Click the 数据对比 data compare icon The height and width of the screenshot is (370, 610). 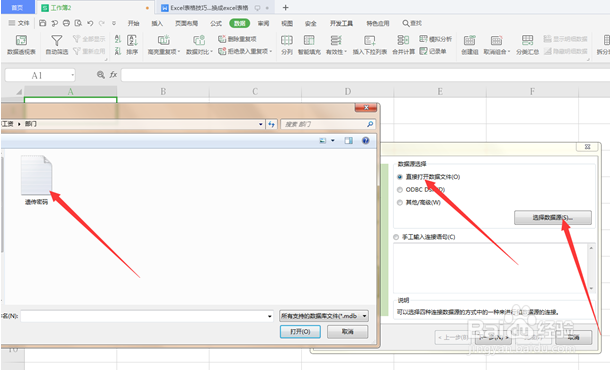(x=199, y=40)
